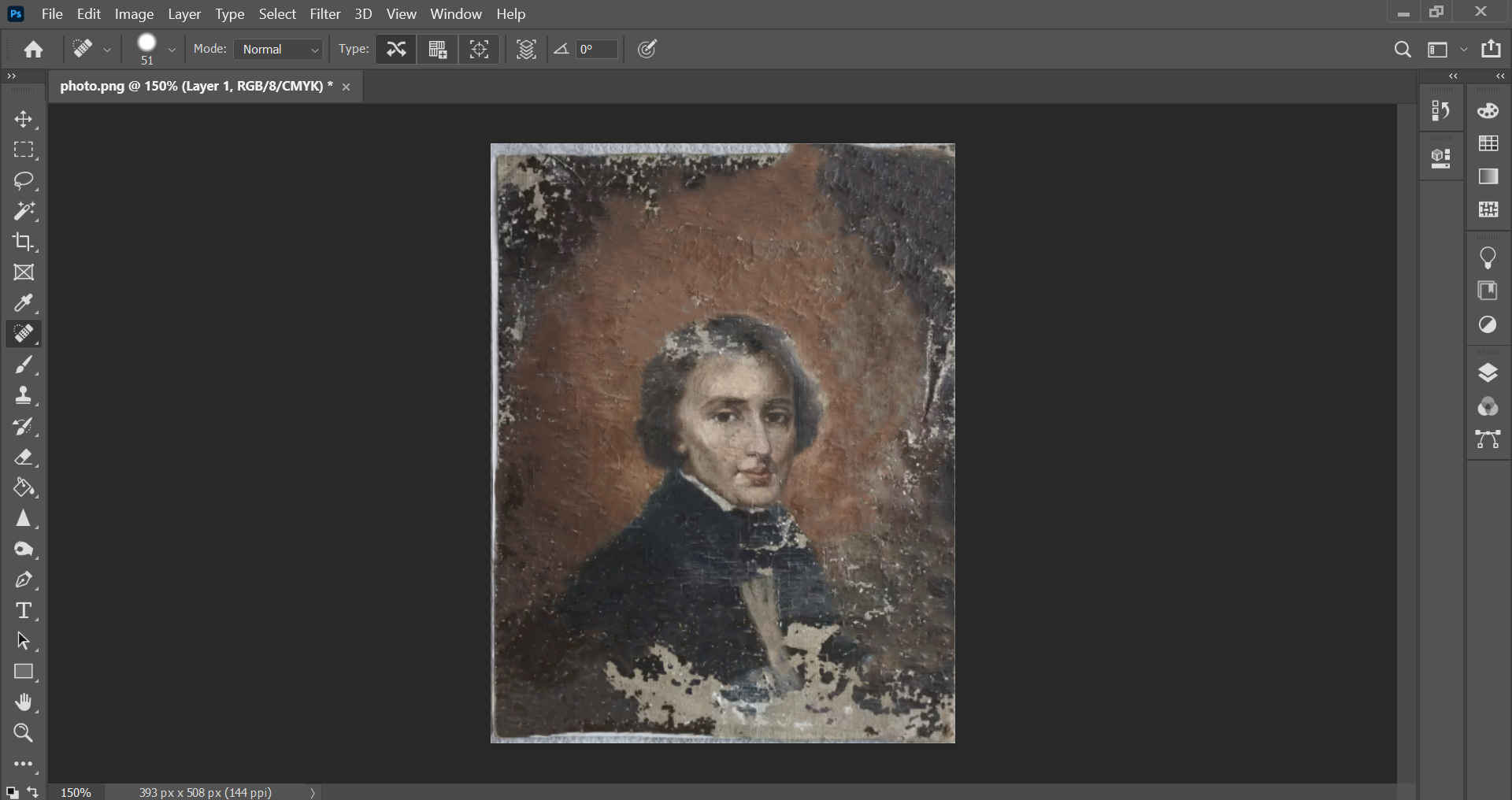Close the photo.png document tab
Screen dimensions: 1512x800
(x=346, y=87)
